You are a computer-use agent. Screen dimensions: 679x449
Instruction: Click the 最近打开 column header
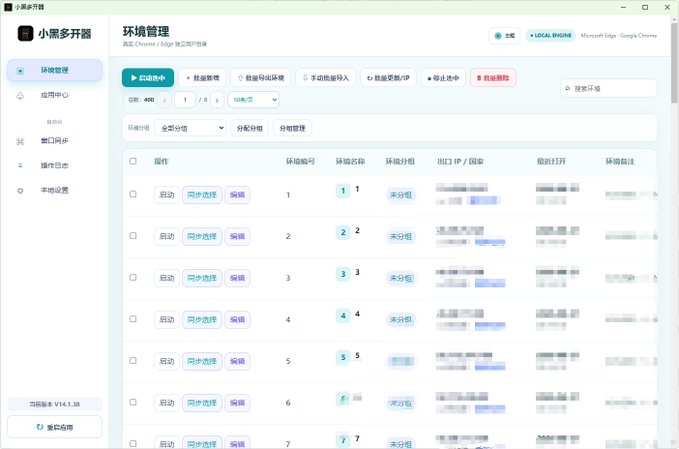coord(551,162)
